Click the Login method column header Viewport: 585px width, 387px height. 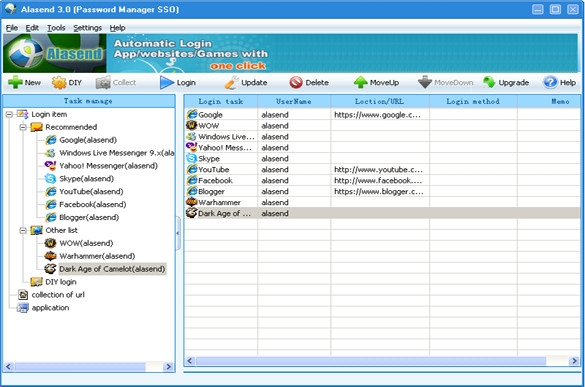click(x=473, y=102)
